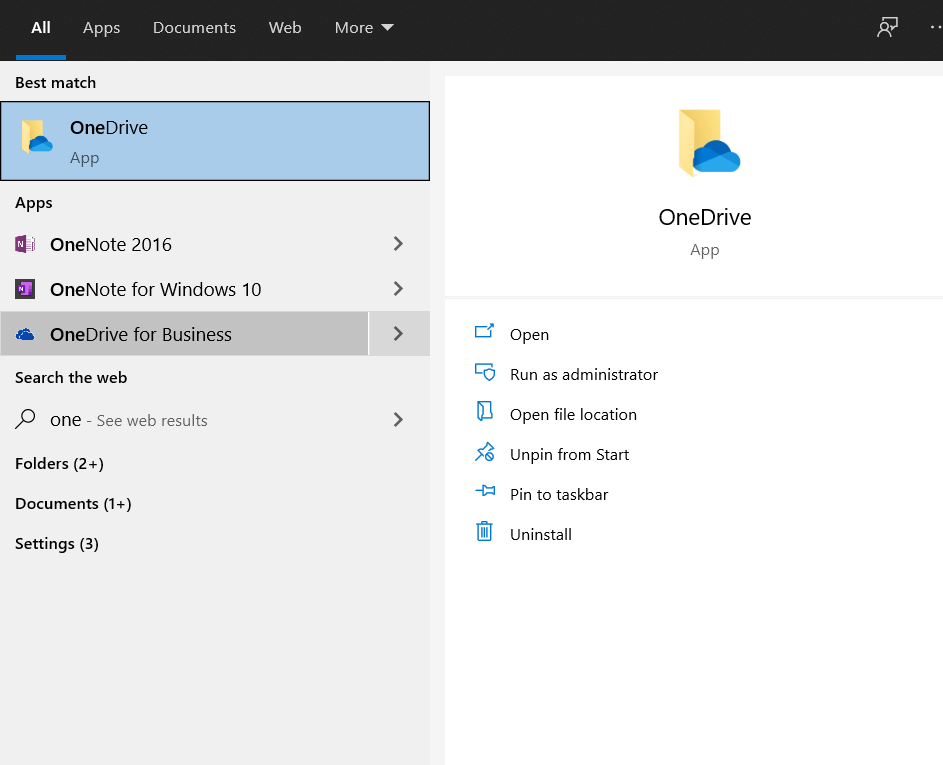Open the feedback icon in top bar

(x=887, y=28)
